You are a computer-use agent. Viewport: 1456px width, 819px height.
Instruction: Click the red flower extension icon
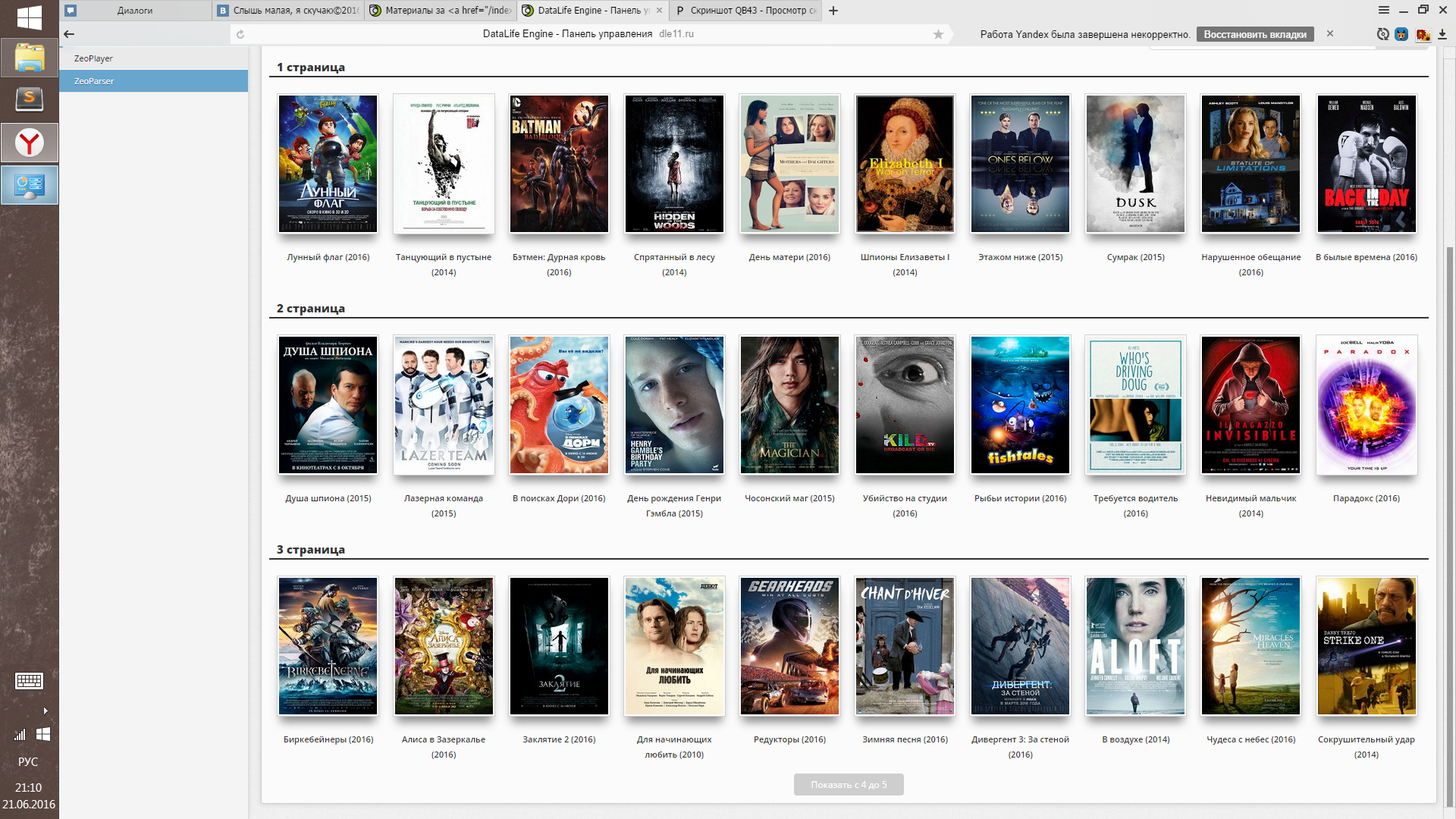1423,34
